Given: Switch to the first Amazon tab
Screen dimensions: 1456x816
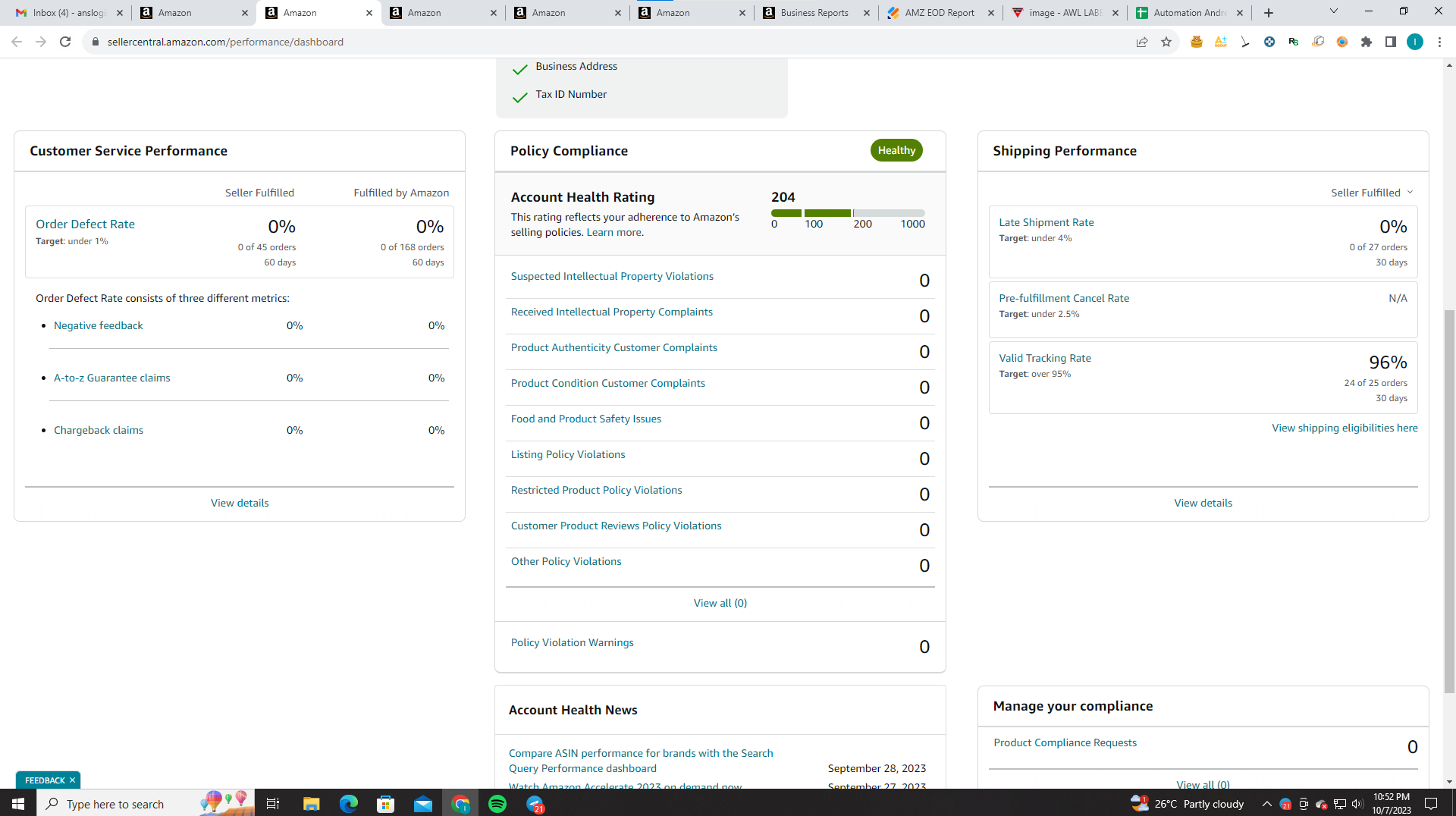Looking at the screenshot, I should 194,13.
